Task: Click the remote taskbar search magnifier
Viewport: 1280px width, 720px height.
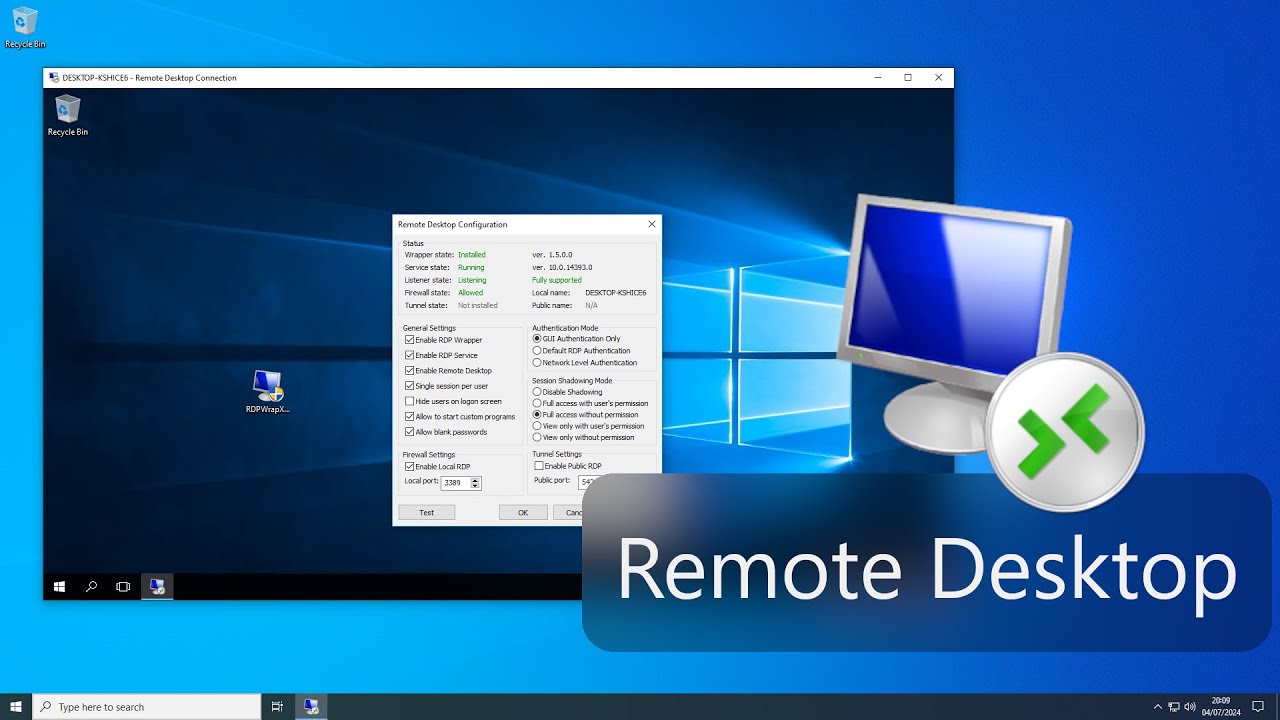Action: pos(91,587)
